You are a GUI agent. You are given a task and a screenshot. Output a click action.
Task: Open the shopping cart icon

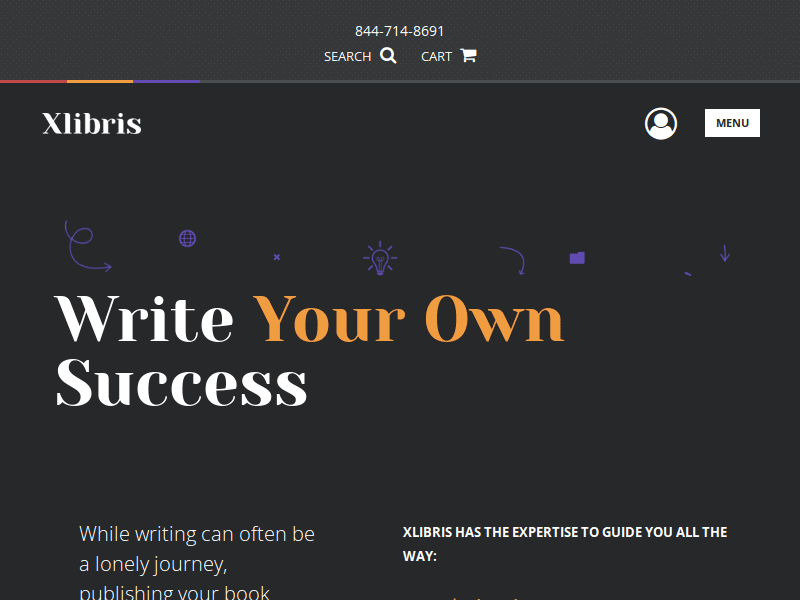468,55
